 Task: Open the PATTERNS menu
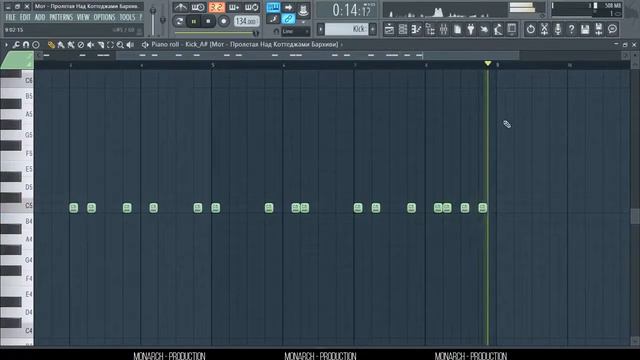point(61,17)
